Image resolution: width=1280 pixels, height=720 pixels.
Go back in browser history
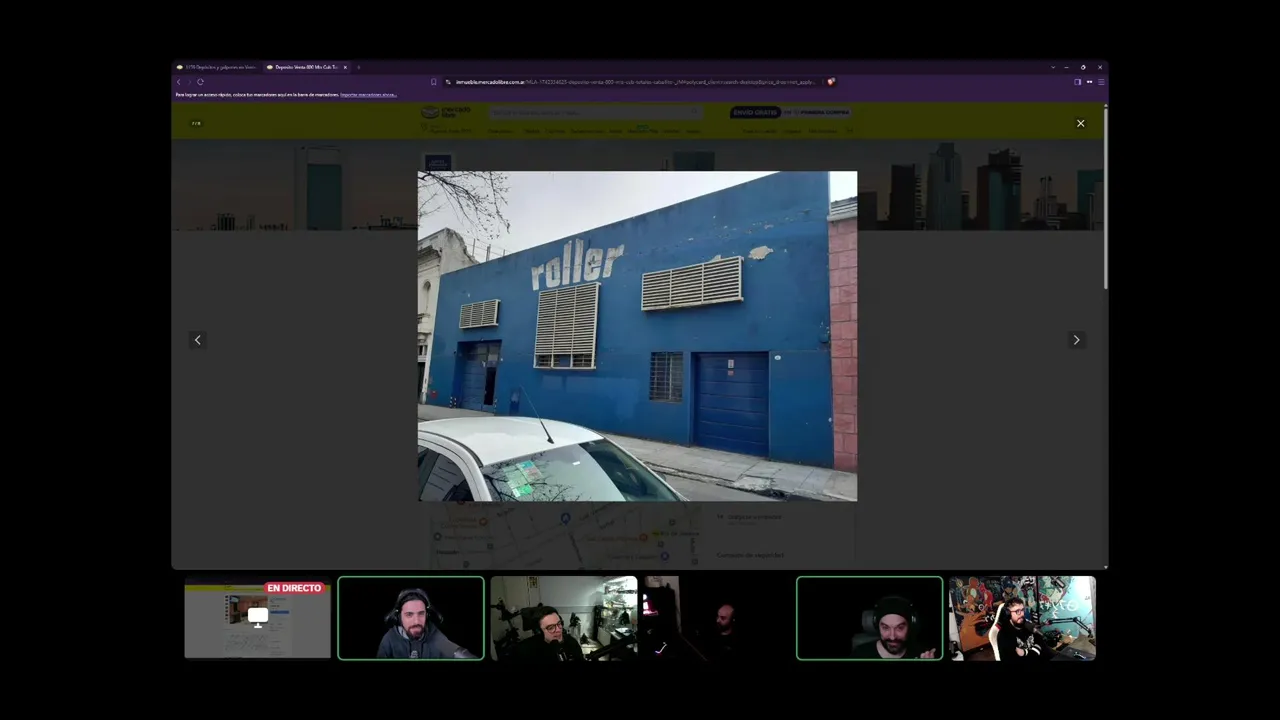(179, 82)
